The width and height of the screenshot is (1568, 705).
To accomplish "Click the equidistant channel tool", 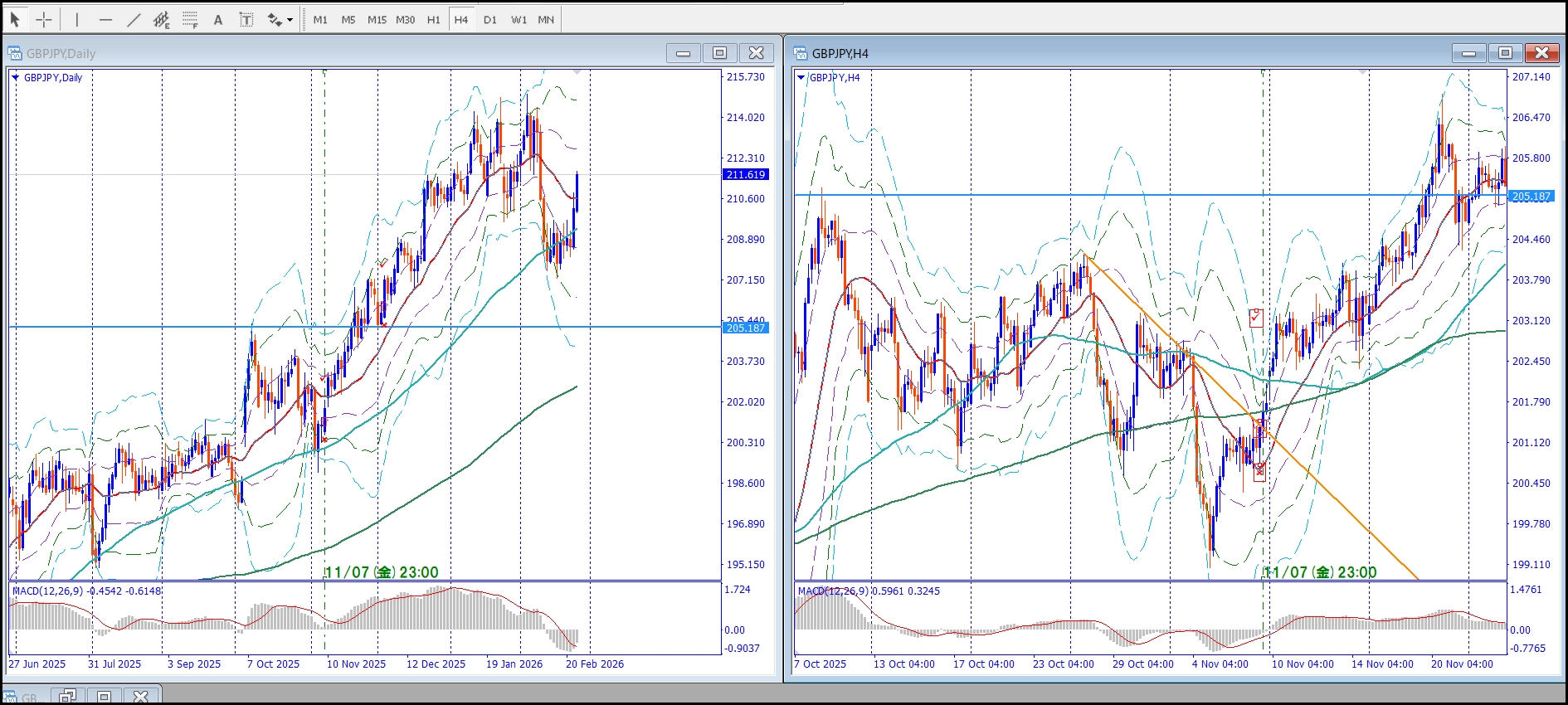I will 162,19.
